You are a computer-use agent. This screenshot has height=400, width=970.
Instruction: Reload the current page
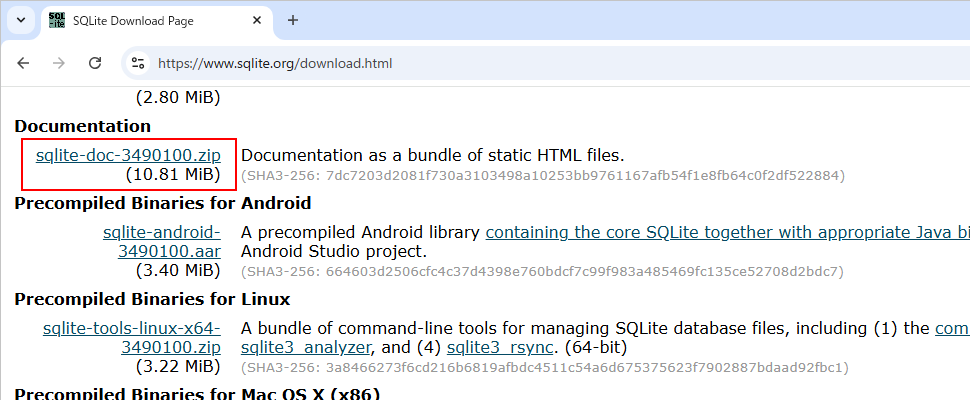click(x=95, y=63)
